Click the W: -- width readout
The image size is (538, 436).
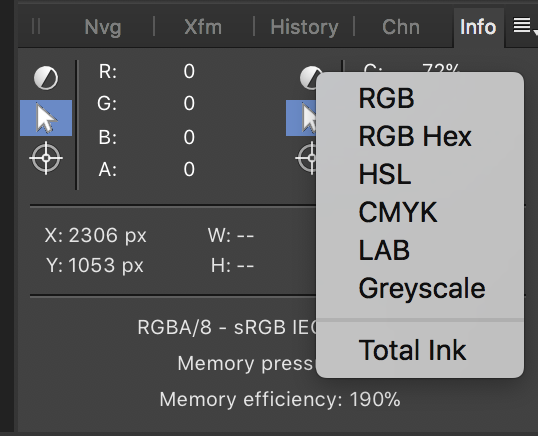point(231,236)
